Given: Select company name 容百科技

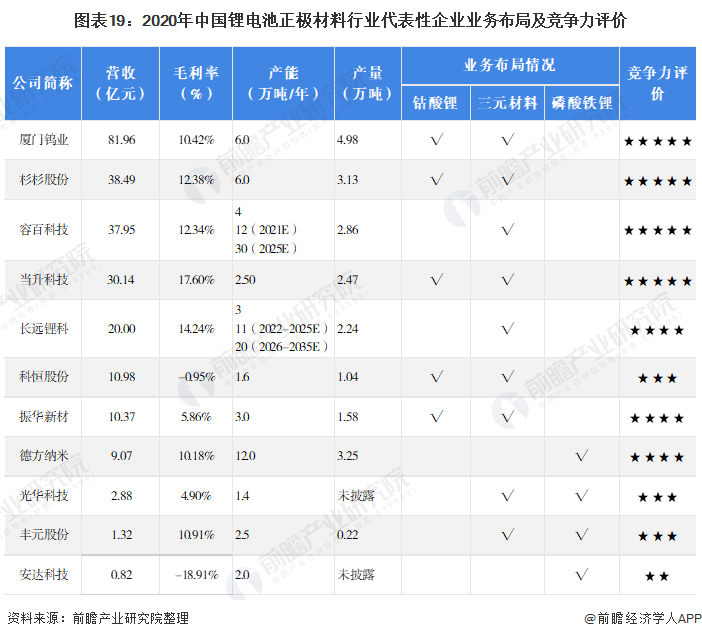Looking at the screenshot, I should tap(43, 230).
